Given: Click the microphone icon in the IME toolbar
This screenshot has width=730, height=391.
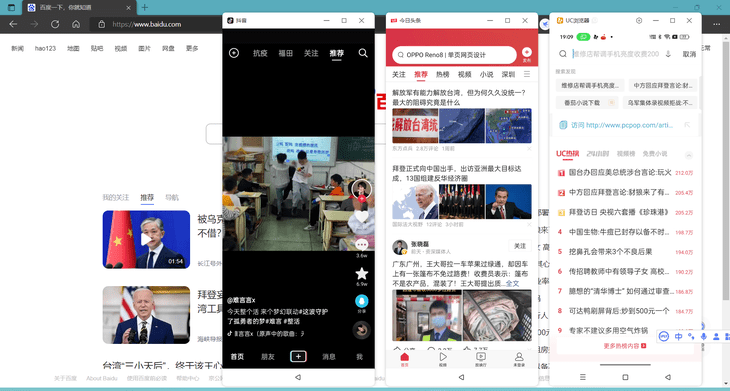Looking at the screenshot, I should coord(703,336).
